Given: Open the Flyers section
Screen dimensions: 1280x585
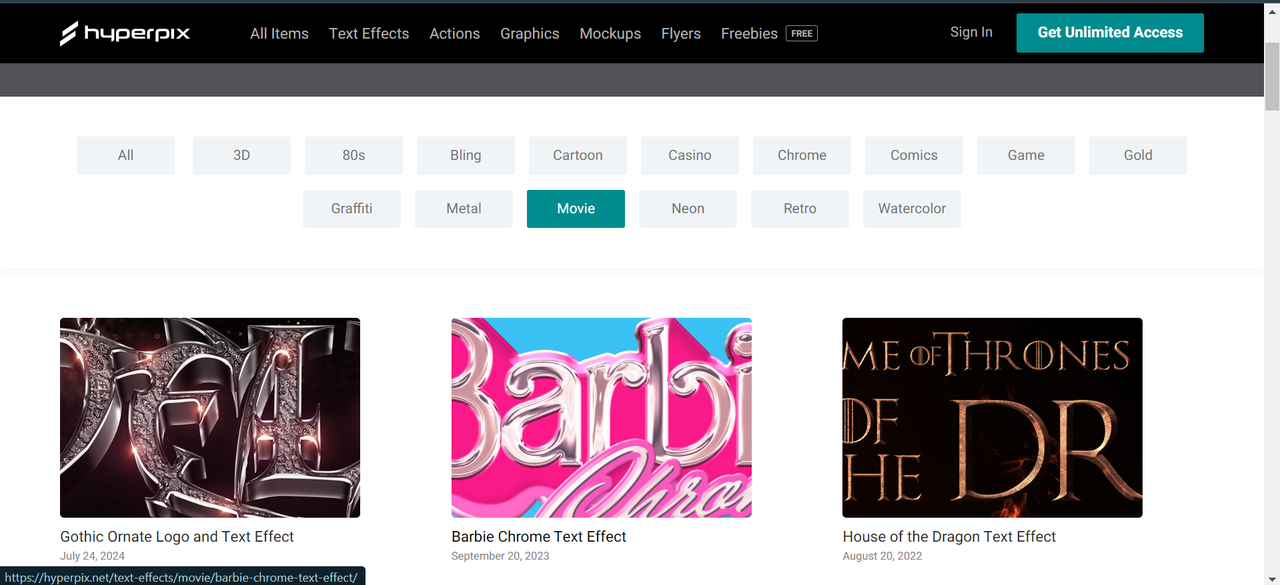Looking at the screenshot, I should click(x=681, y=33).
